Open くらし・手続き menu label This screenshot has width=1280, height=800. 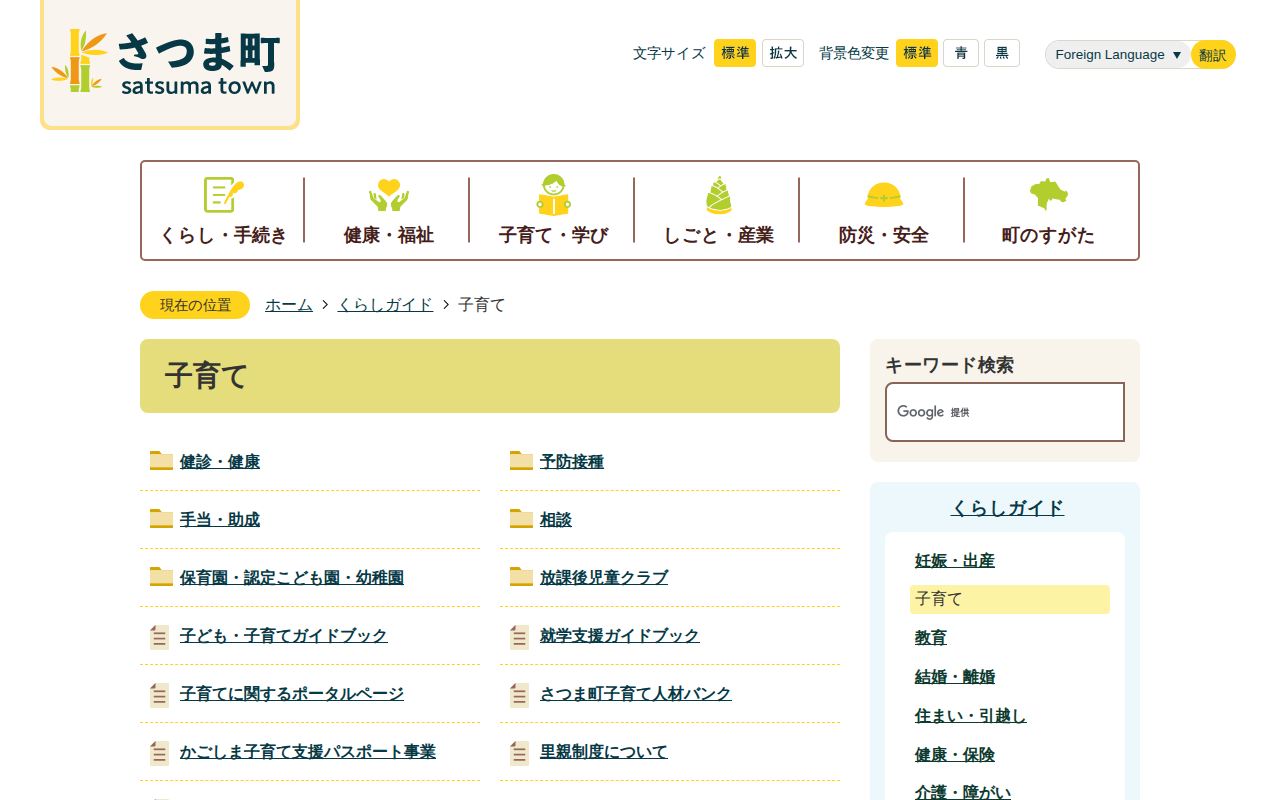pyautogui.click(x=224, y=236)
